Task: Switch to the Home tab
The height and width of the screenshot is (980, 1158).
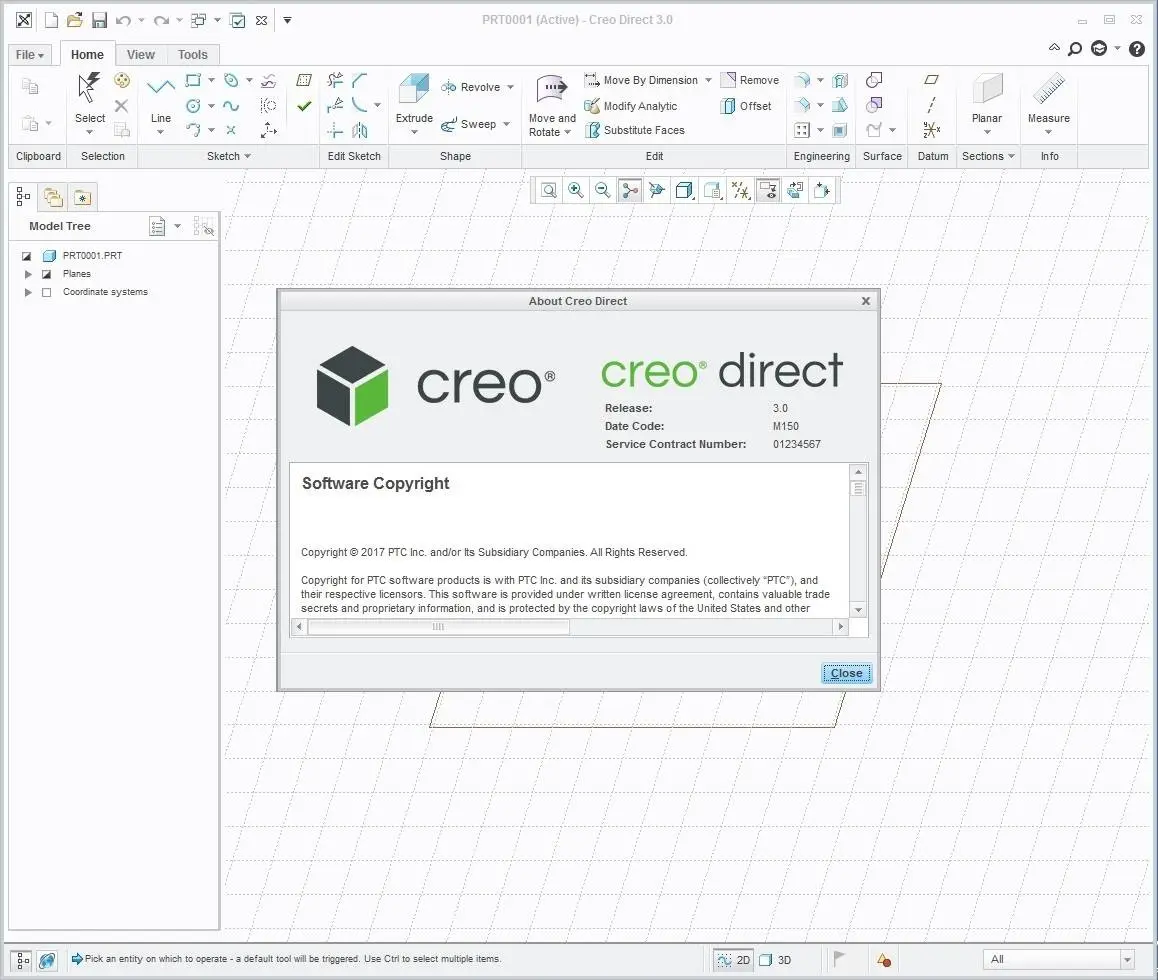Action: [x=87, y=55]
